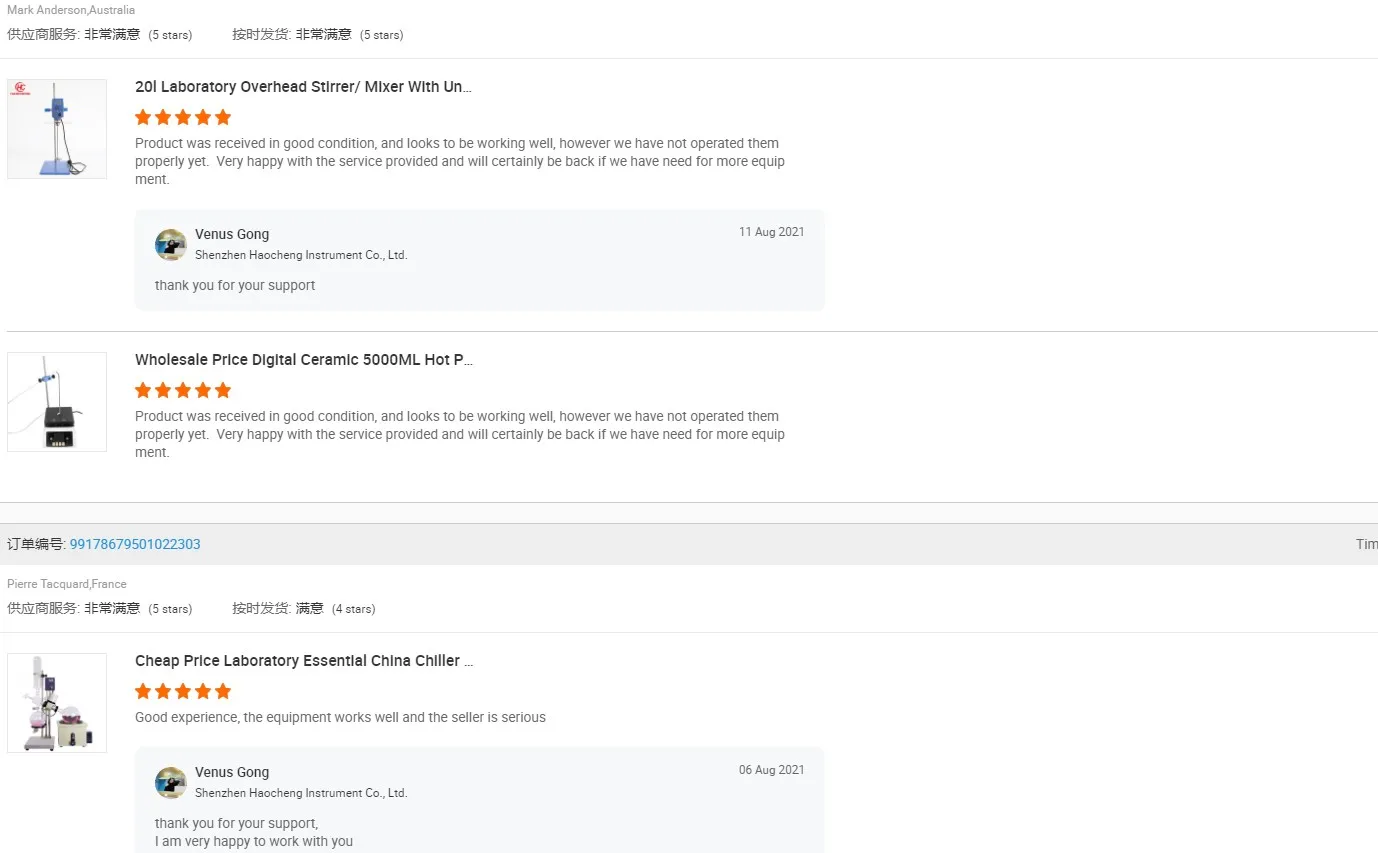Click the star rating under the Overhead Stirrer title
Screen dimensions: 1378x853
(183, 117)
